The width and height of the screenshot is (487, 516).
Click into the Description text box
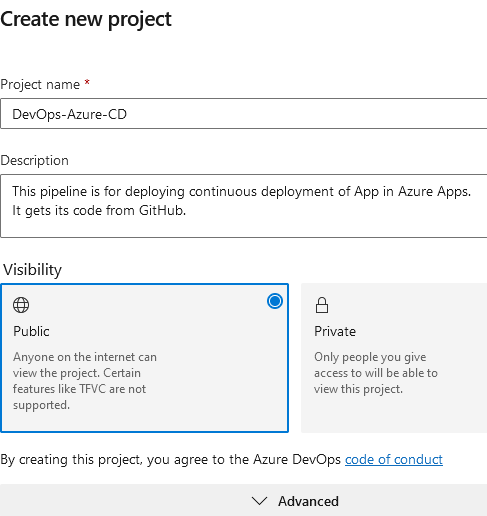point(244,206)
